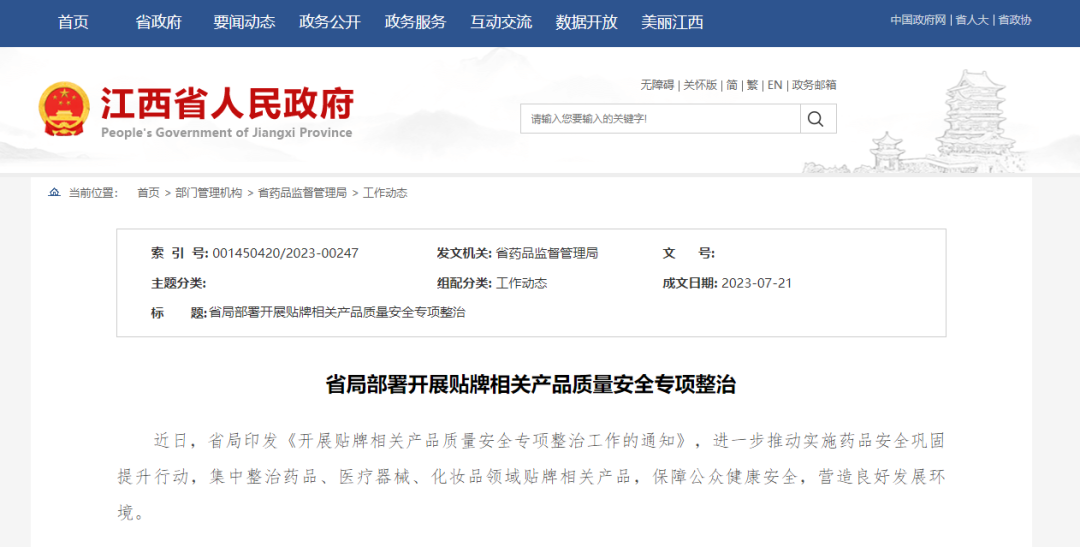Click the 省政协 link
Viewport: 1080px width, 547px height.
(1014, 20)
